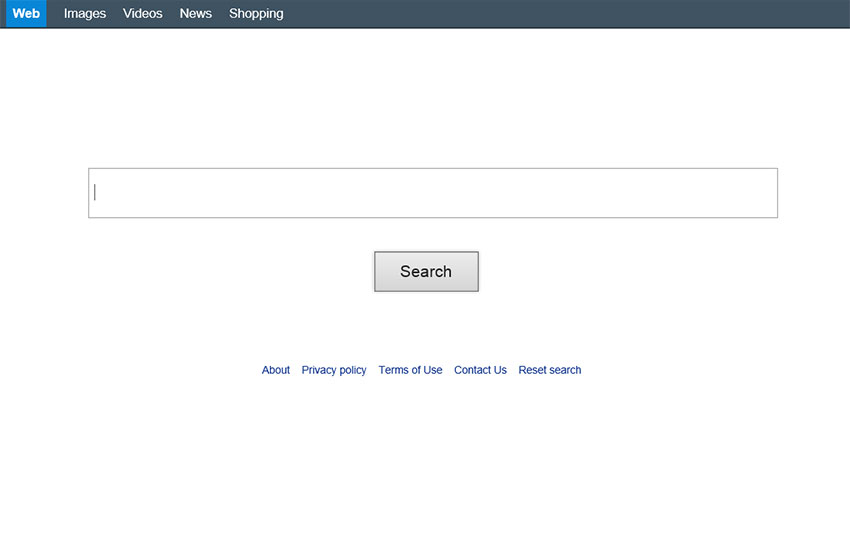850x547 pixels.
Task: Browse image results via Images in the top bar
Action: [85, 14]
